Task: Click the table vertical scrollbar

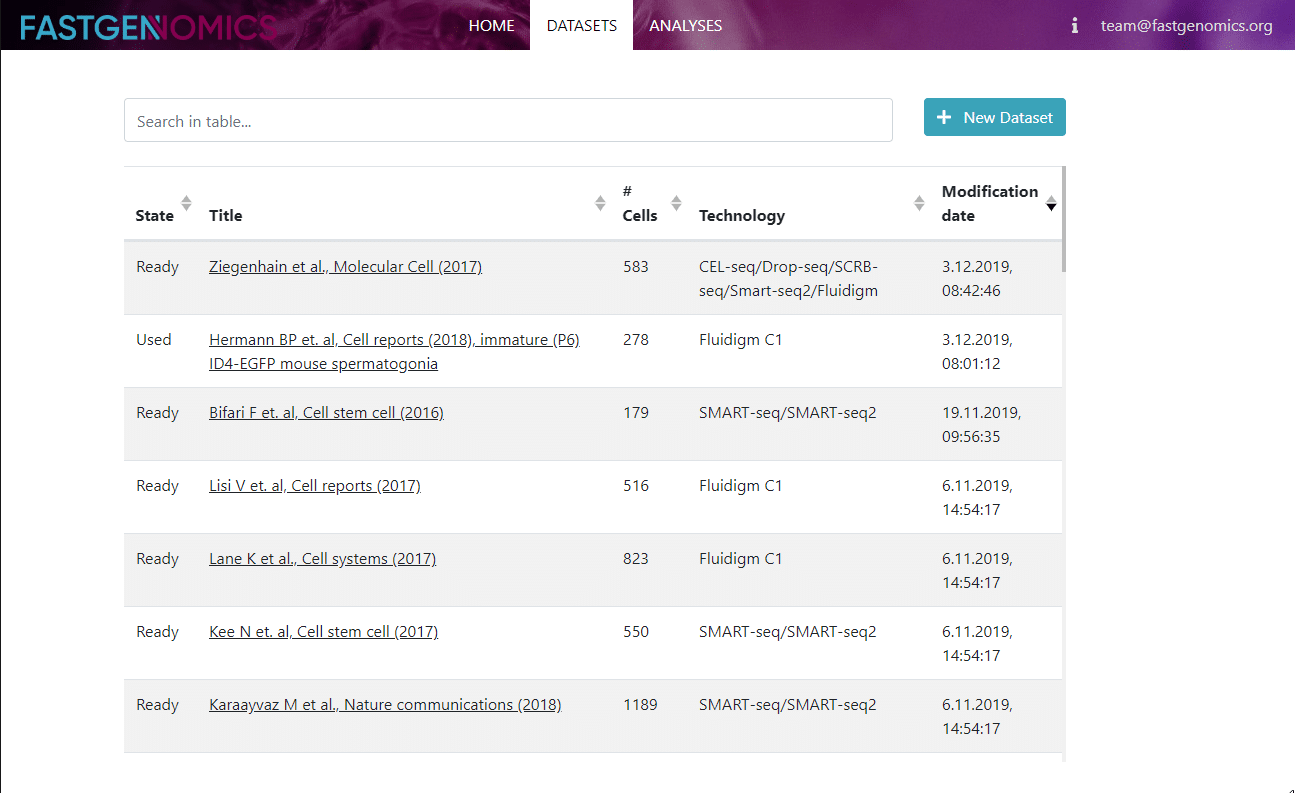Action: click(x=1063, y=220)
